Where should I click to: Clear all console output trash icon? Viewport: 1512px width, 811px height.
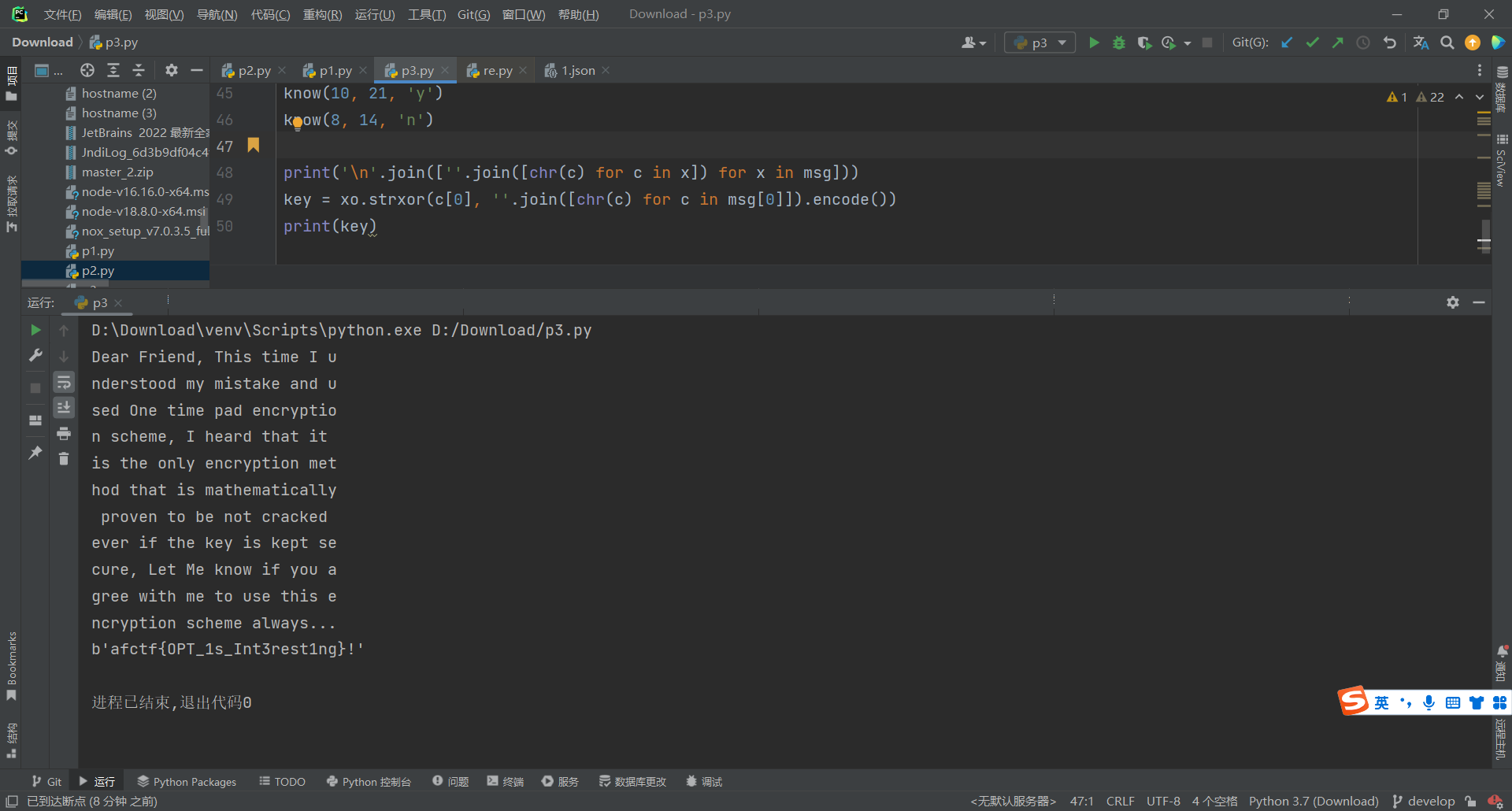(x=64, y=459)
